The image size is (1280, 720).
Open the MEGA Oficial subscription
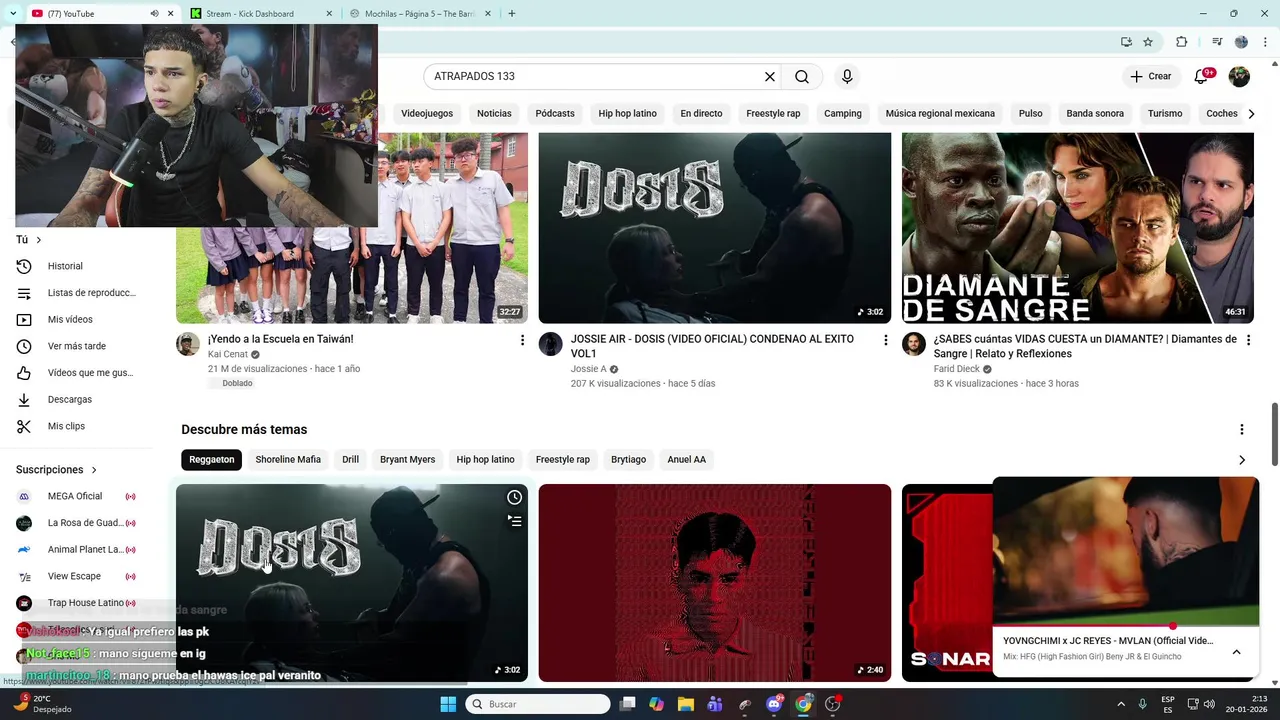[x=75, y=496]
